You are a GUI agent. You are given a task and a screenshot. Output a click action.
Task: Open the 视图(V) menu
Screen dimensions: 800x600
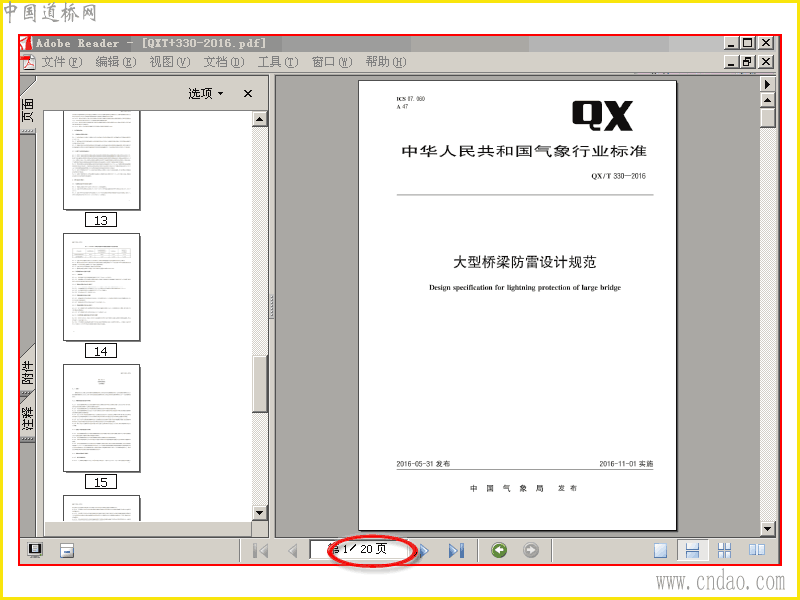coord(170,62)
